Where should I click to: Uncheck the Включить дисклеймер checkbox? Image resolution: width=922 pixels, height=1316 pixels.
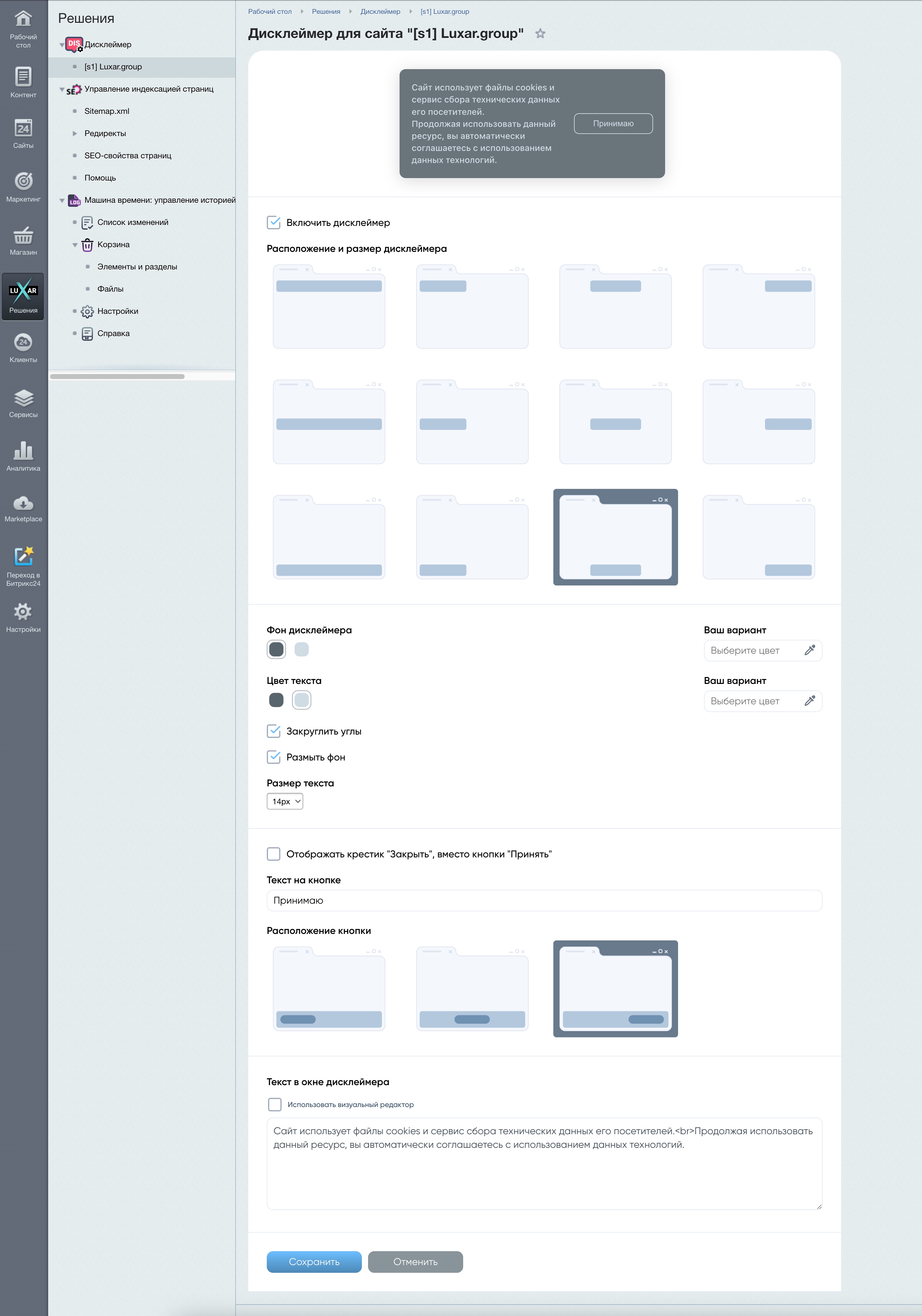pyautogui.click(x=274, y=223)
